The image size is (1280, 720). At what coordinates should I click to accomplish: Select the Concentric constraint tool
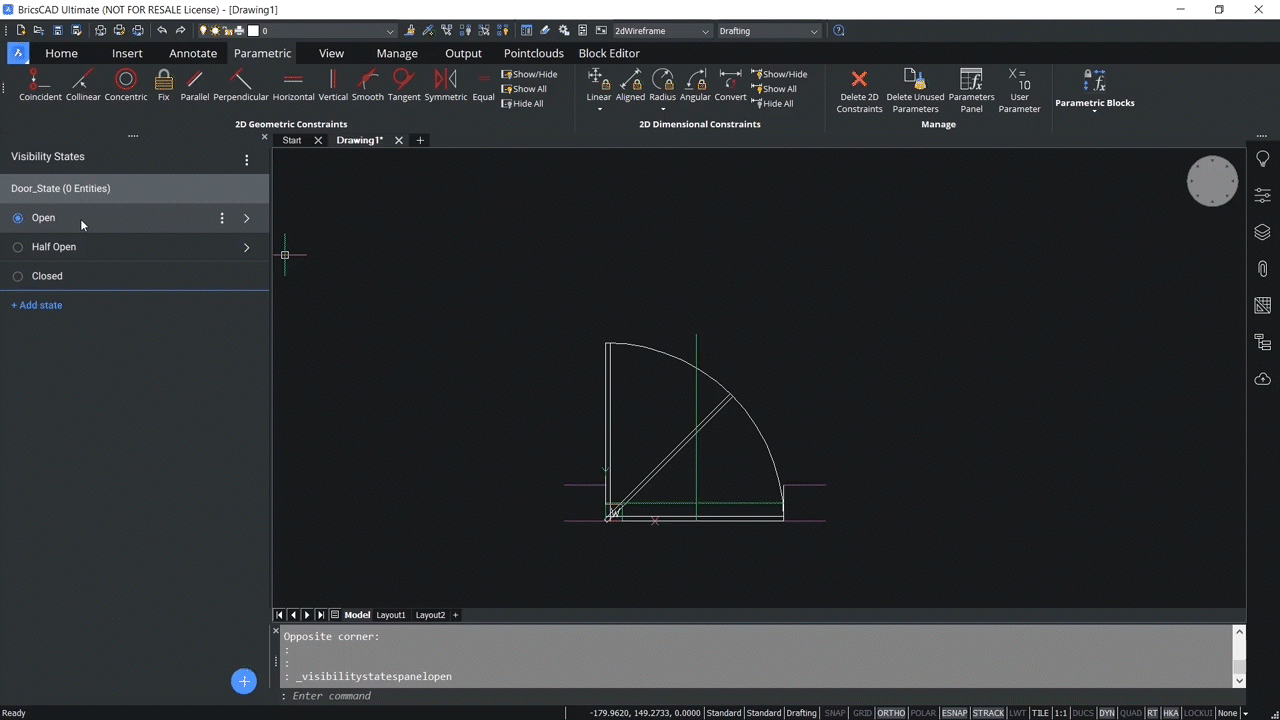[x=126, y=85]
